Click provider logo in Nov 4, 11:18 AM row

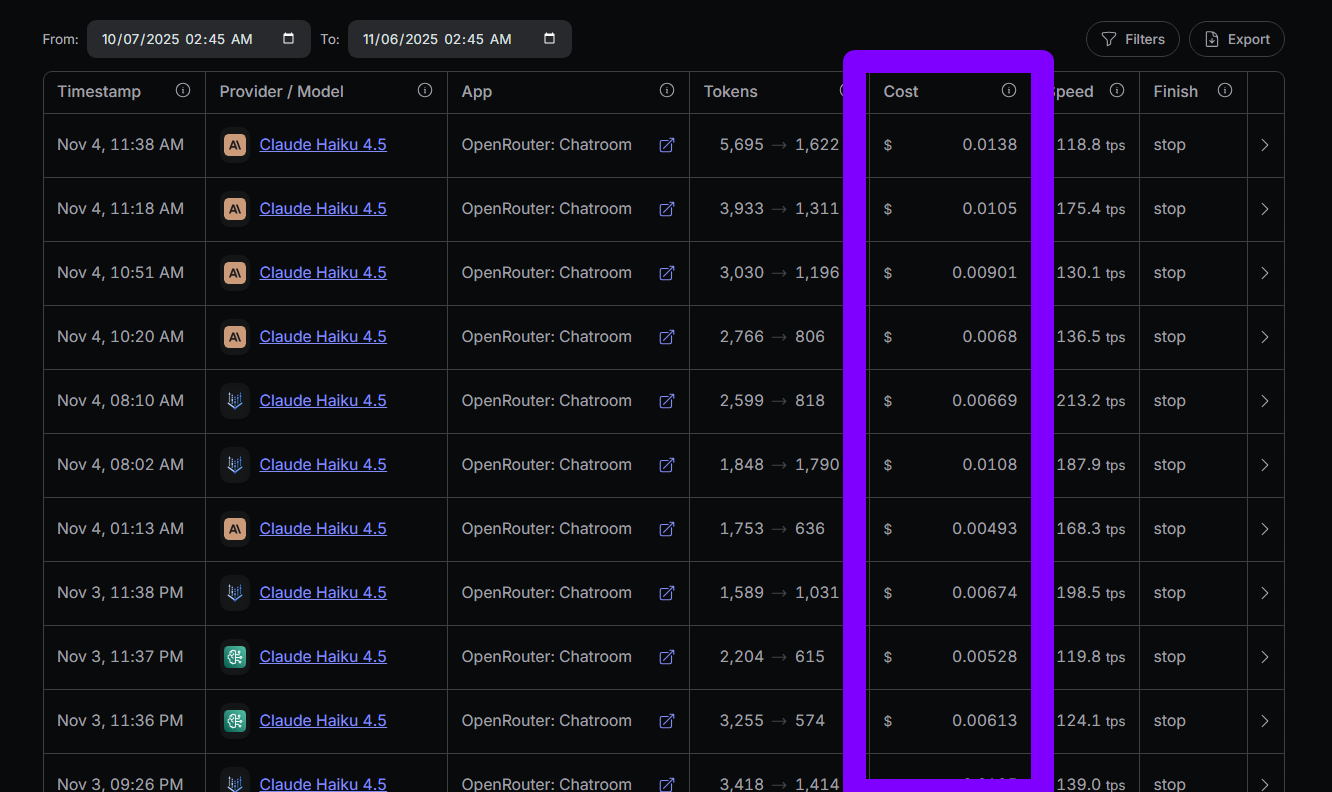235,209
